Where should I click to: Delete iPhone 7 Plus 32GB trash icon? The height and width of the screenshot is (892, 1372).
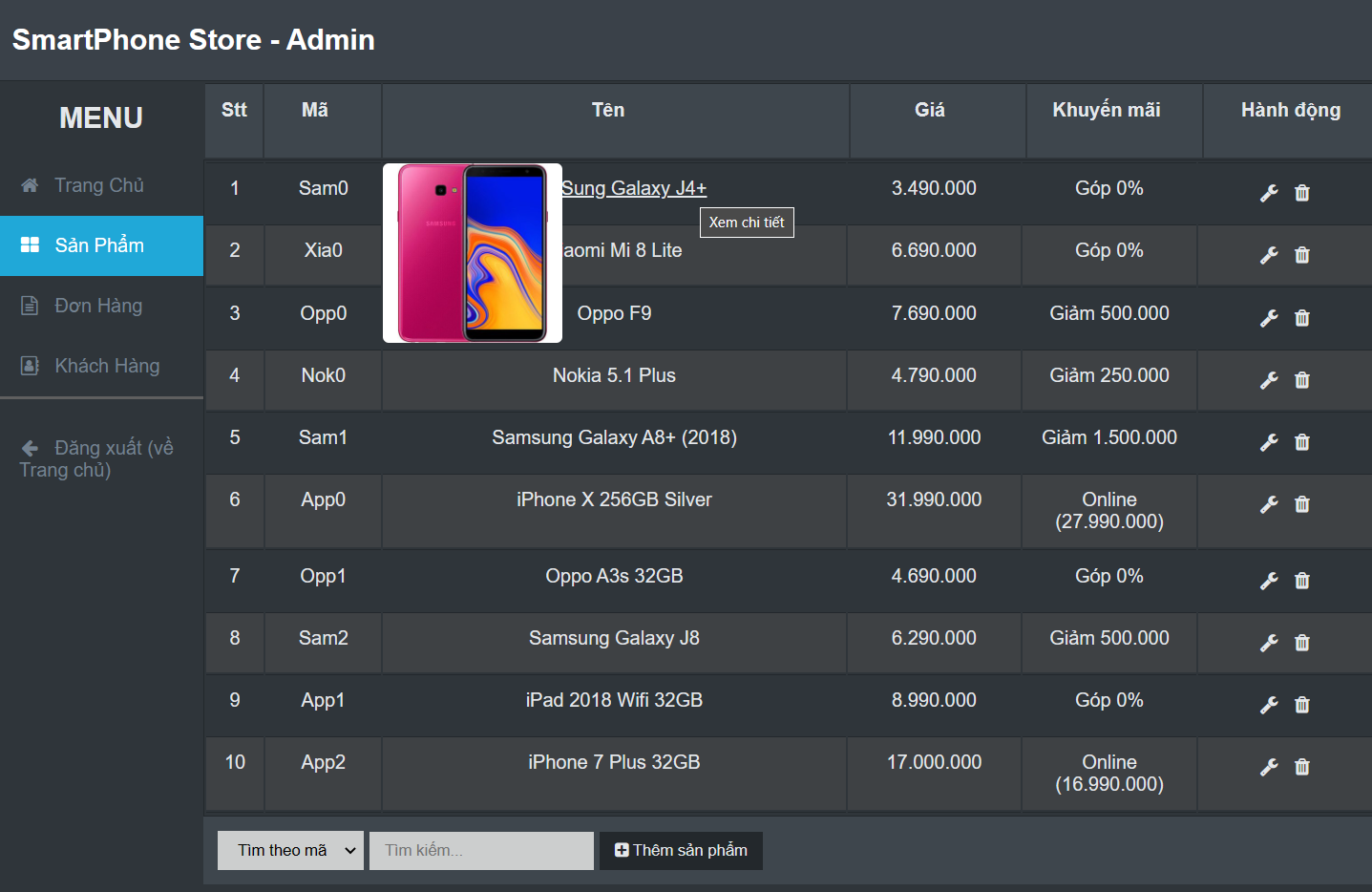1302,767
